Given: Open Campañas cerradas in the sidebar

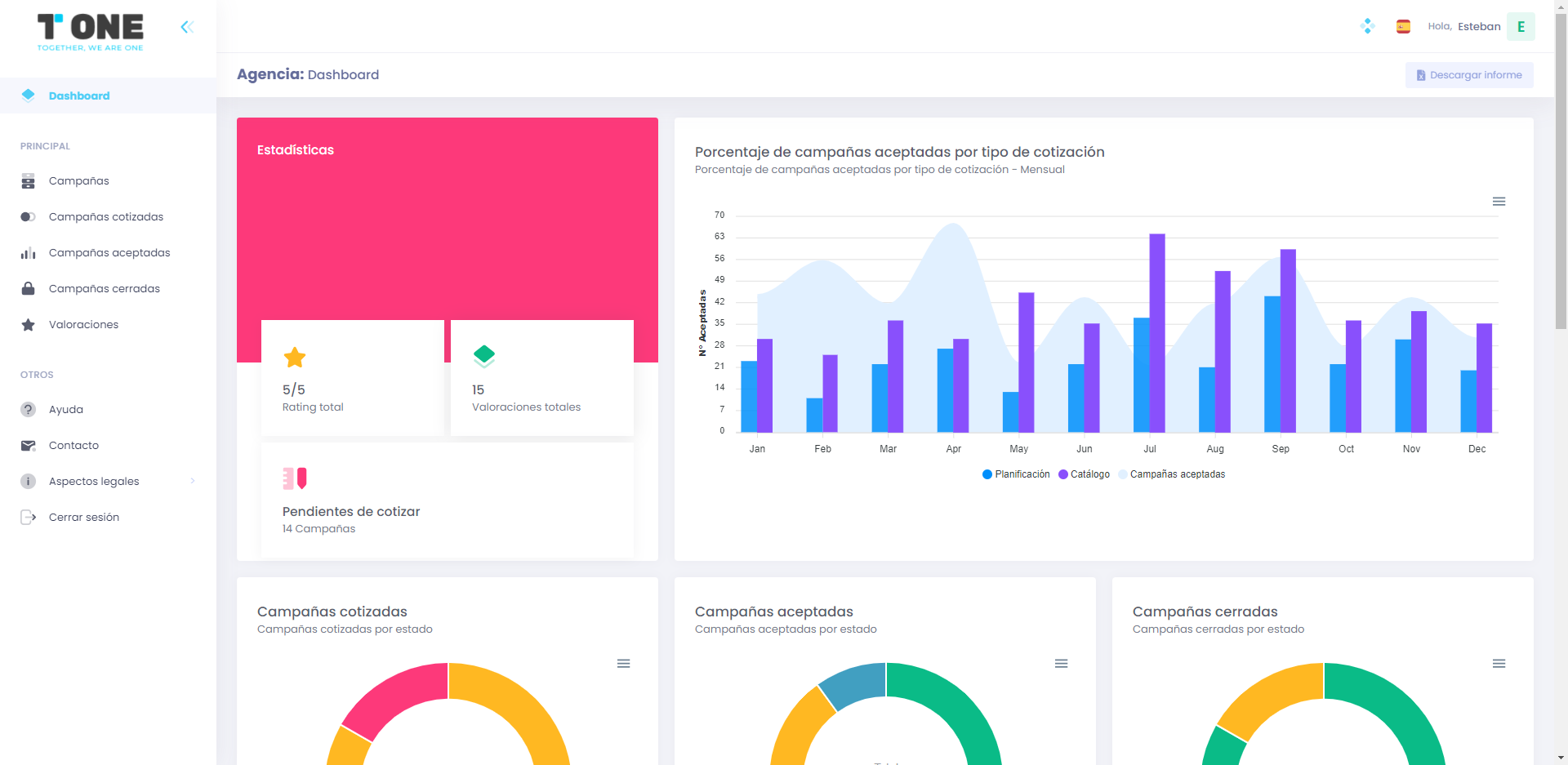Looking at the screenshot, I should (x=108, y=289).
